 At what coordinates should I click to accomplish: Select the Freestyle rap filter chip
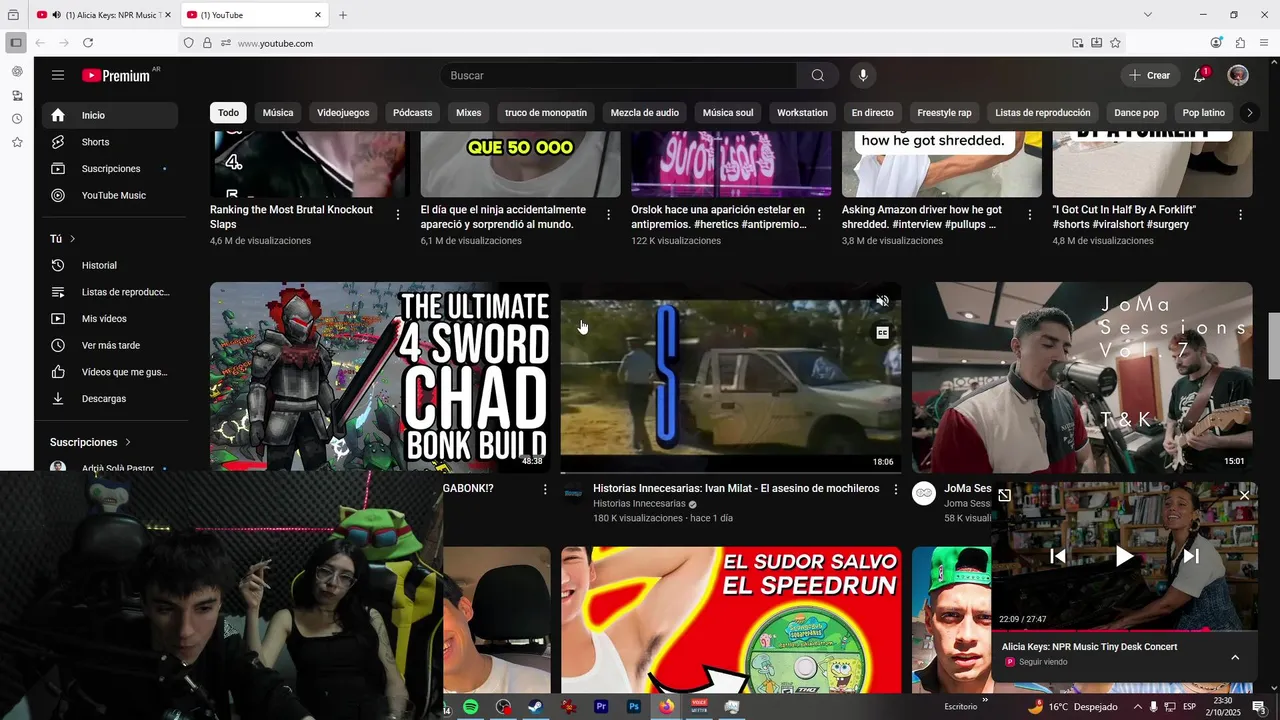[944, 113]
